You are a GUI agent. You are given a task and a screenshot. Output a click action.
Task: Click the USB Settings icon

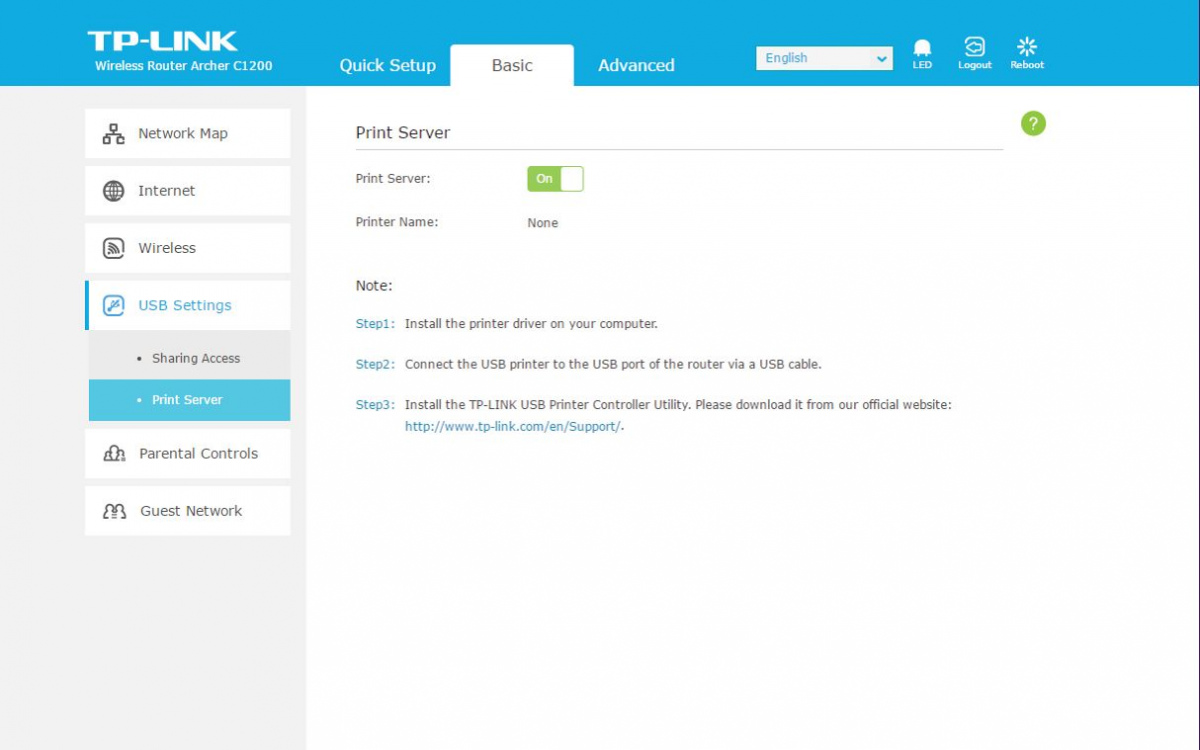(114, 305)
